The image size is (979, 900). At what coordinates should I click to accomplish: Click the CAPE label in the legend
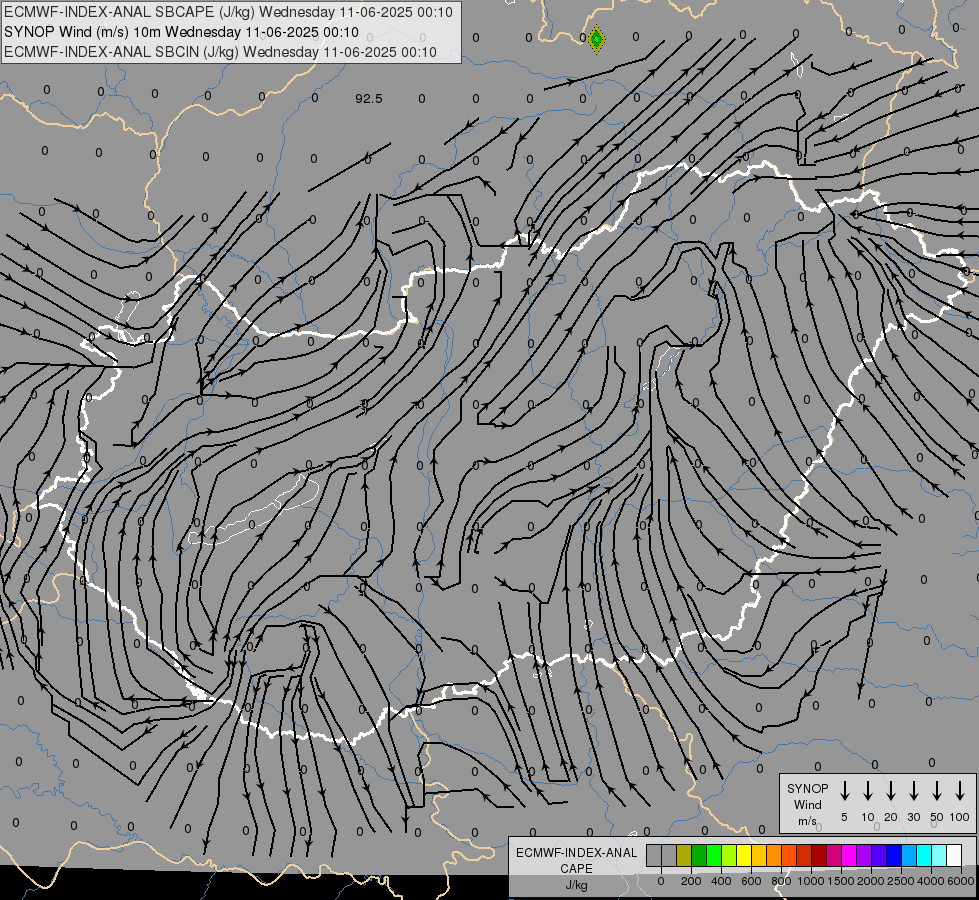pos(576,868)
